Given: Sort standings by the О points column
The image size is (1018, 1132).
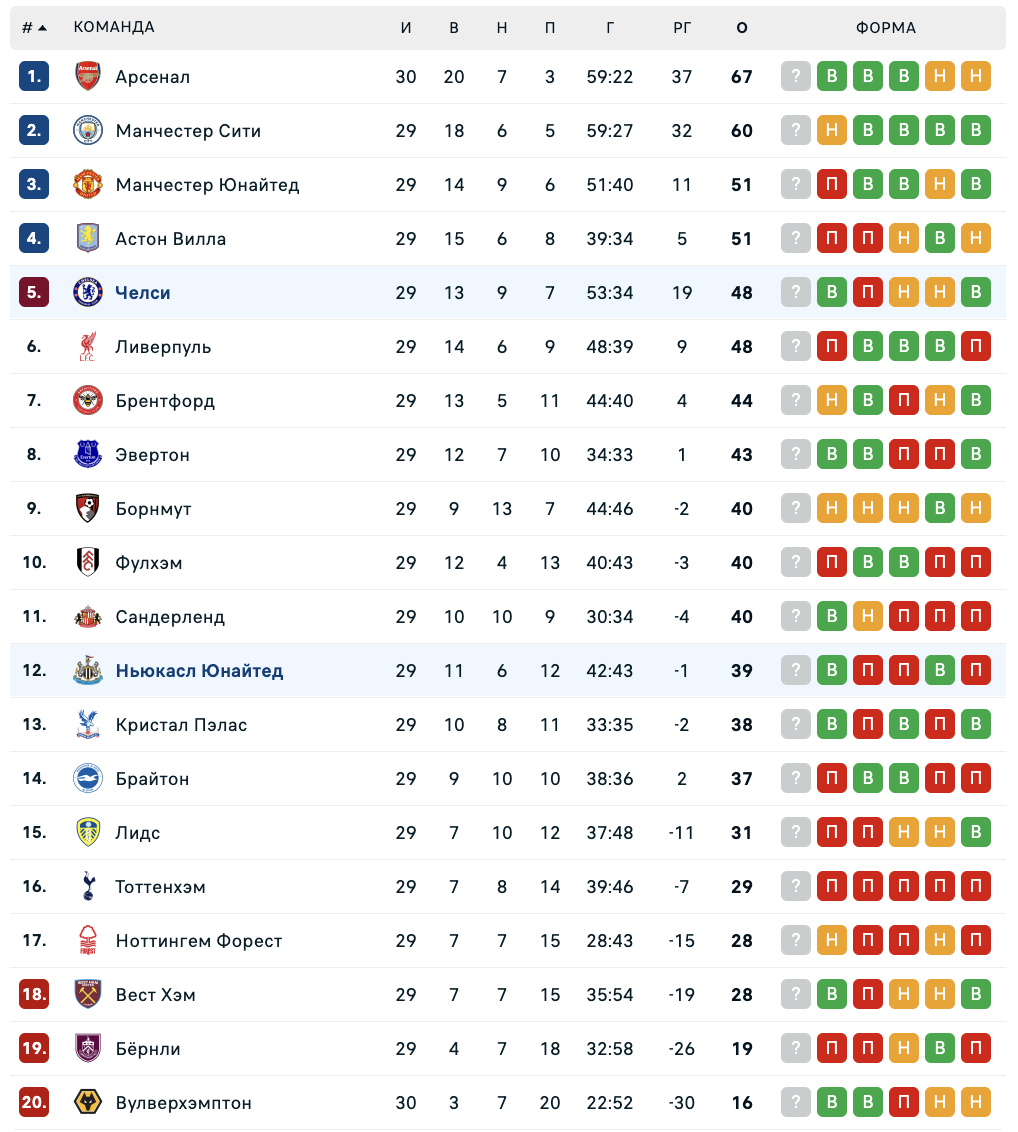Looking at the screenshot, I should pos(741,28).
